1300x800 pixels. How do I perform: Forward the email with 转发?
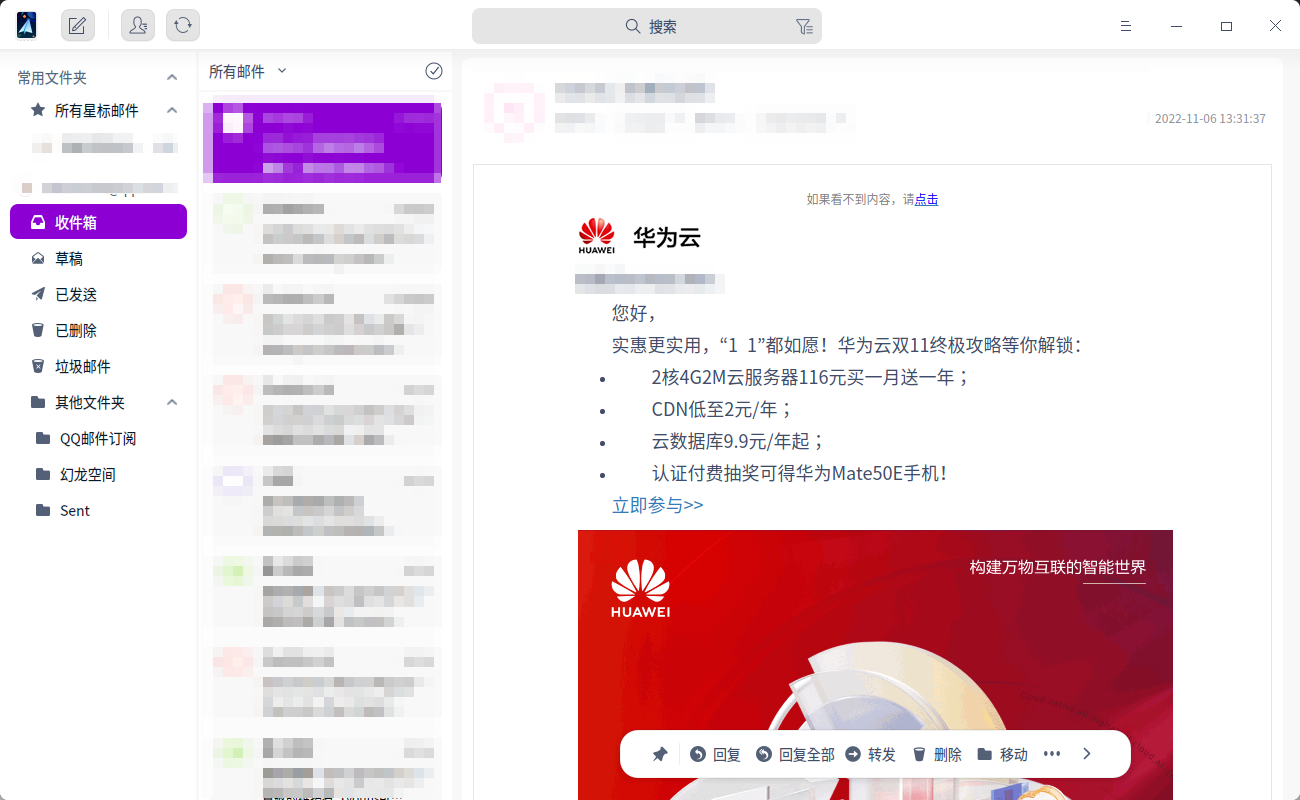[x=870, y=754]
